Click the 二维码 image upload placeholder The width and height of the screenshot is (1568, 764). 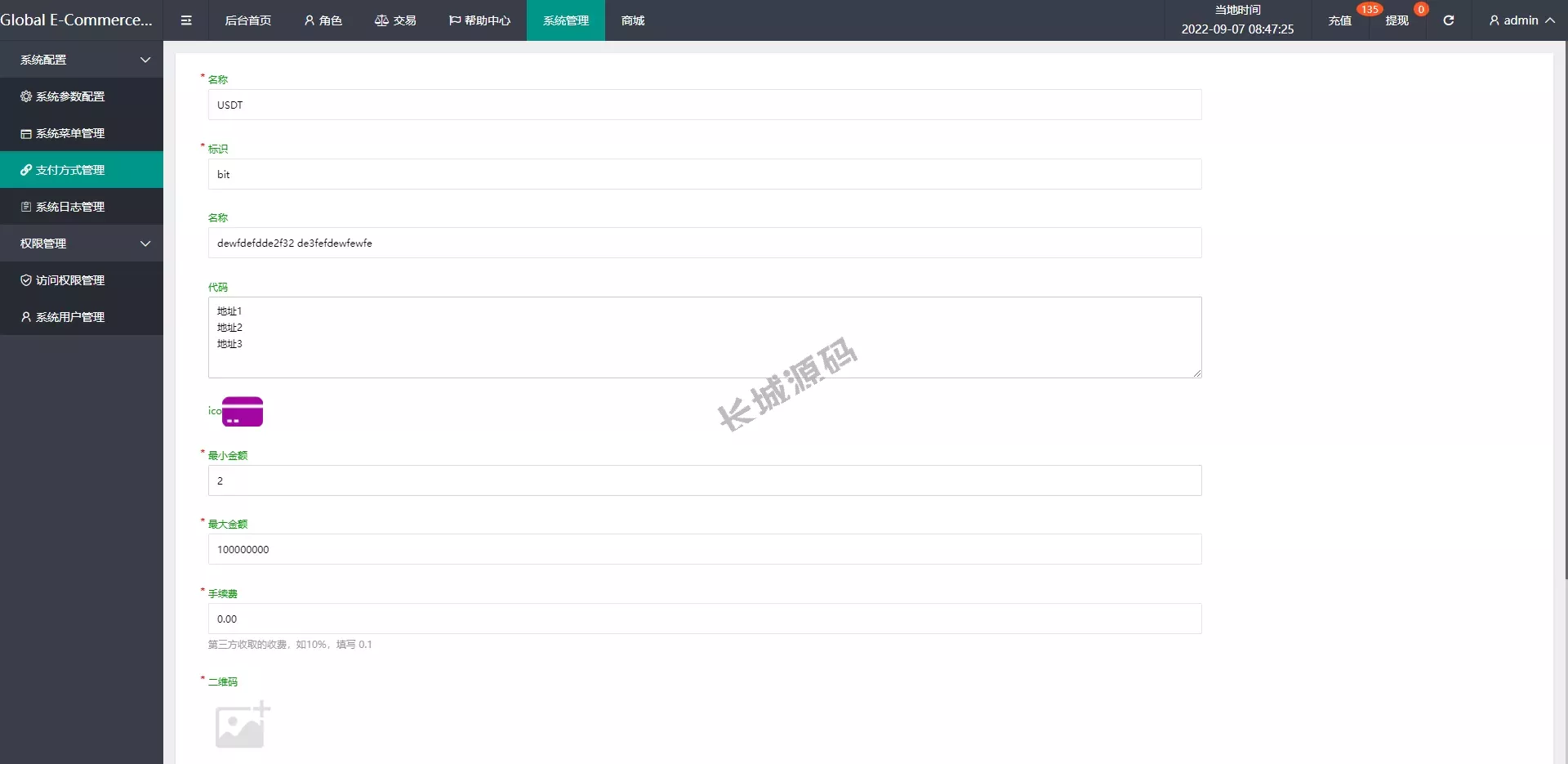point(243,725)
